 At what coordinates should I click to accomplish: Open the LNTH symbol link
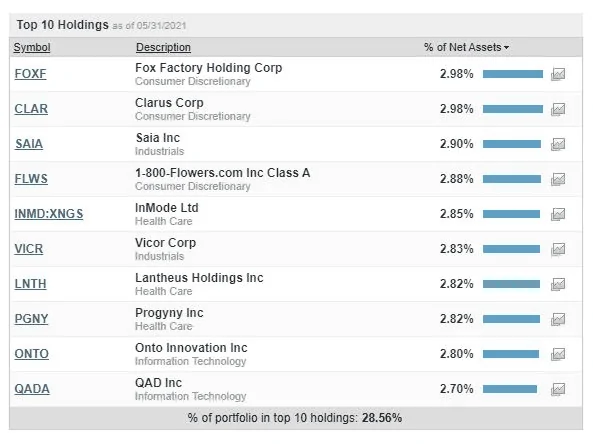30,284
